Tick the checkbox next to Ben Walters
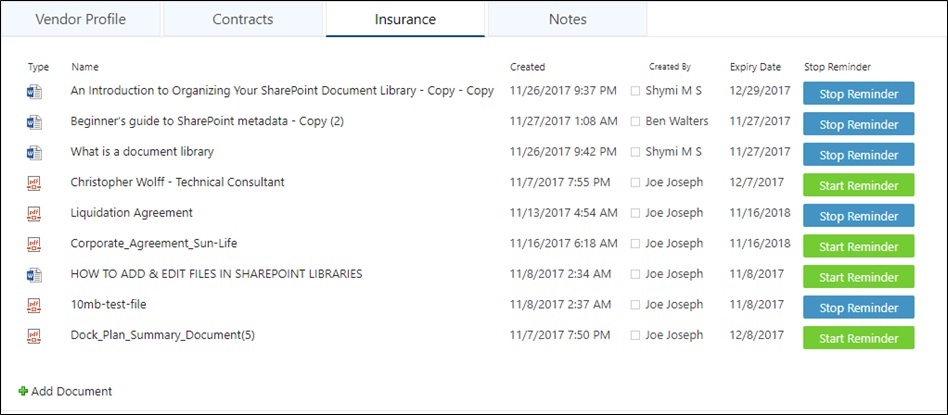This screenshot has width=948, height=415. (x=635, y=122)
